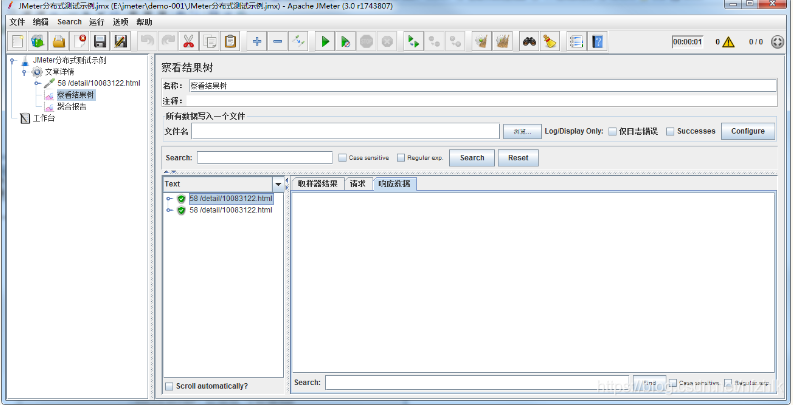Click the binoculars Search icon
Image resolution: width=793 pixels, height=405 pixels.
tap(530, 41)
